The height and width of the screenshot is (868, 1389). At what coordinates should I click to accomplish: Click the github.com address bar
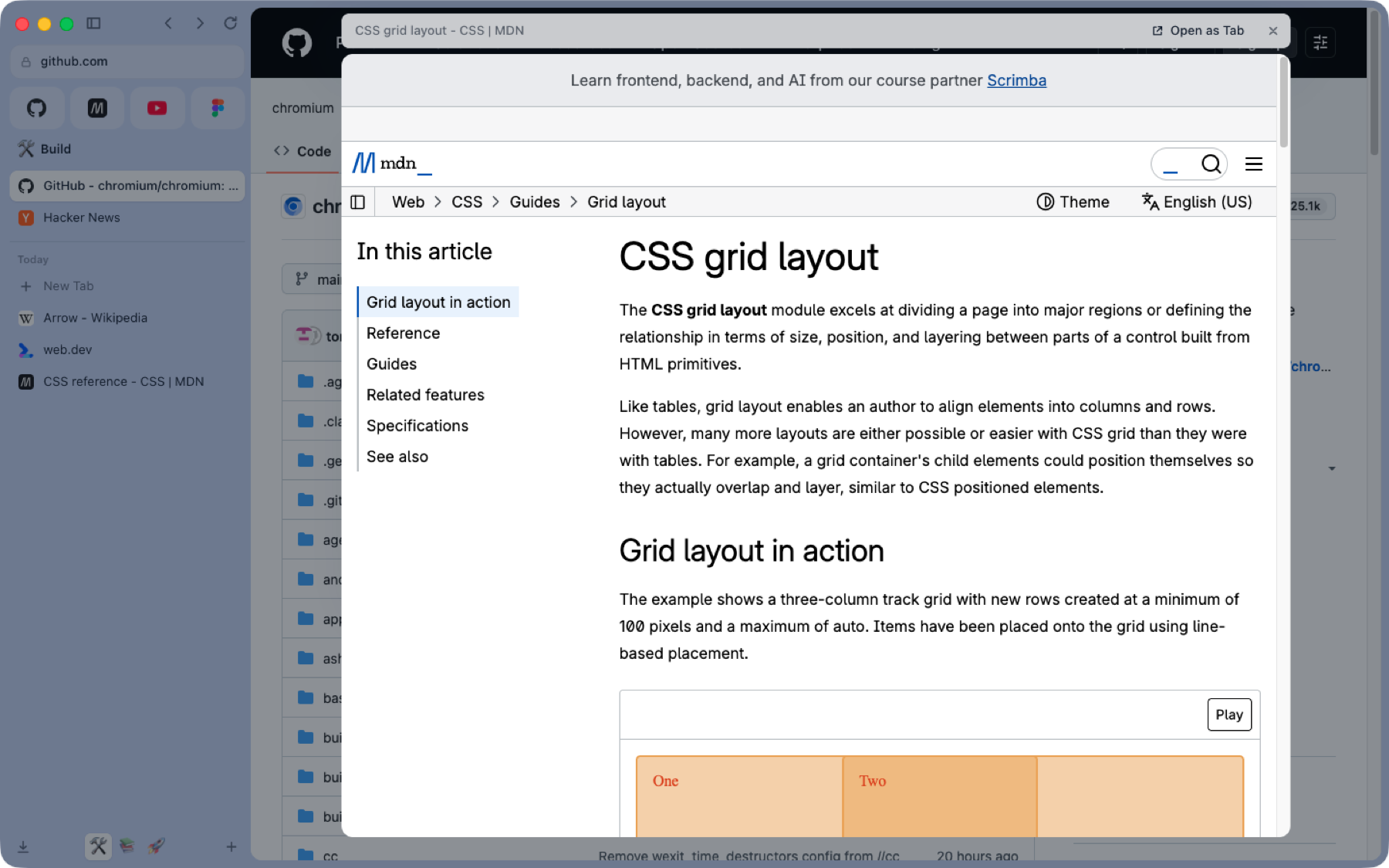coord(127,61)
